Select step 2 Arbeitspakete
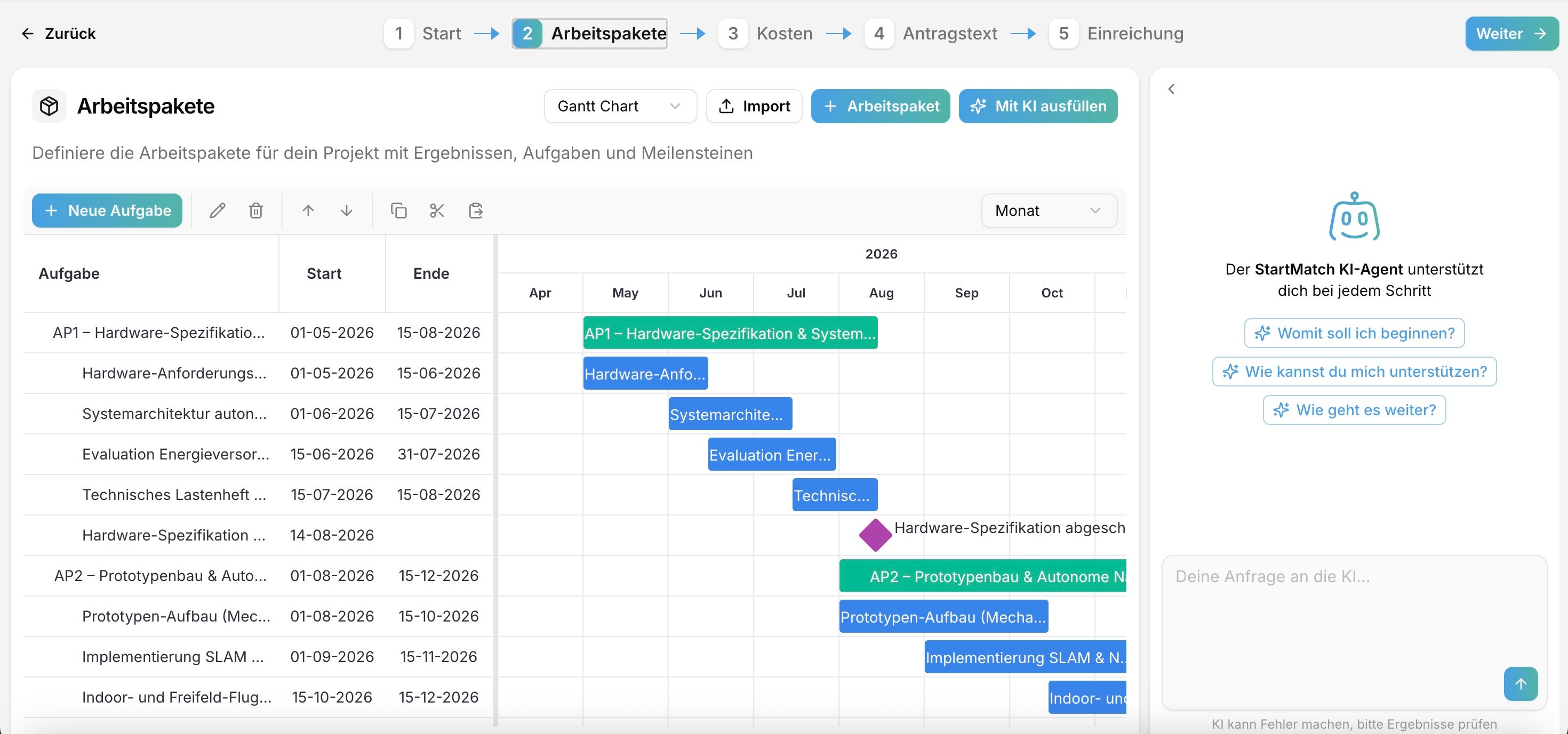This screenshot has height=734, width=1568. coord(589,34)
